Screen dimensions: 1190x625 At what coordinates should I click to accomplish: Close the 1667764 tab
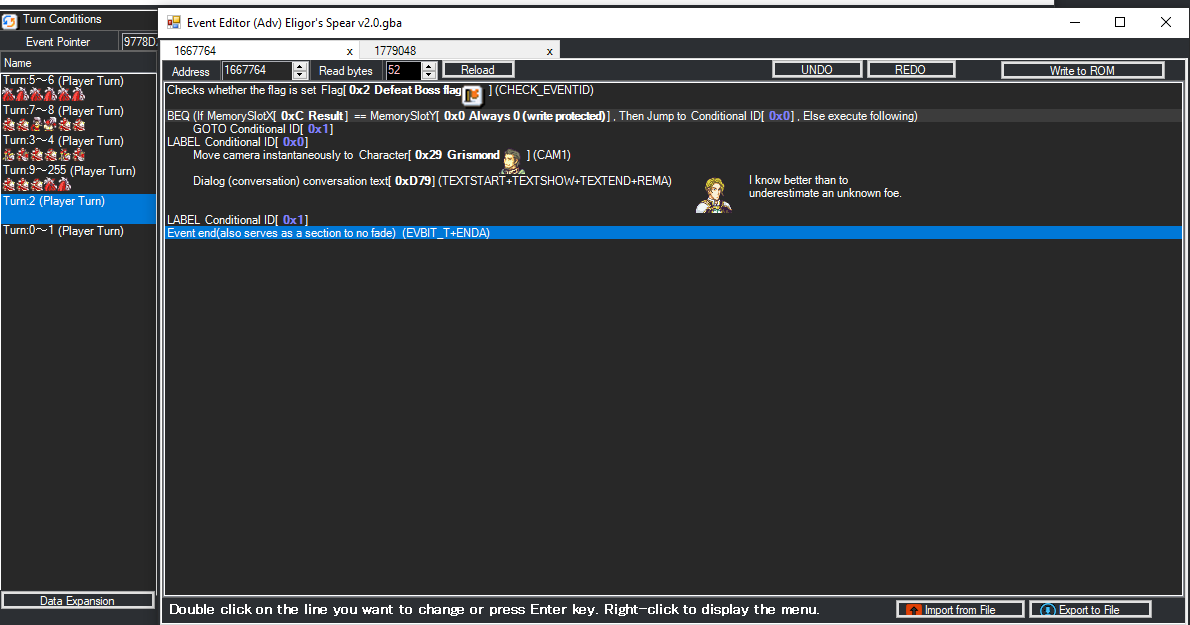(x=349, y=51)
